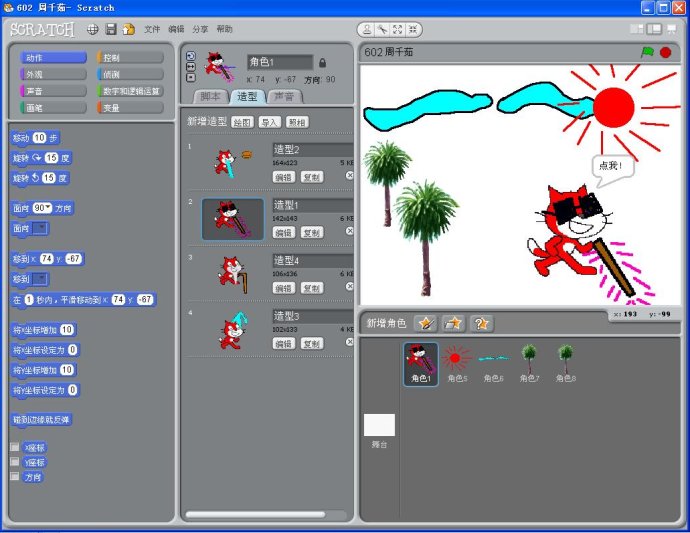Select the 外观 block category

(x=53, y=74)
